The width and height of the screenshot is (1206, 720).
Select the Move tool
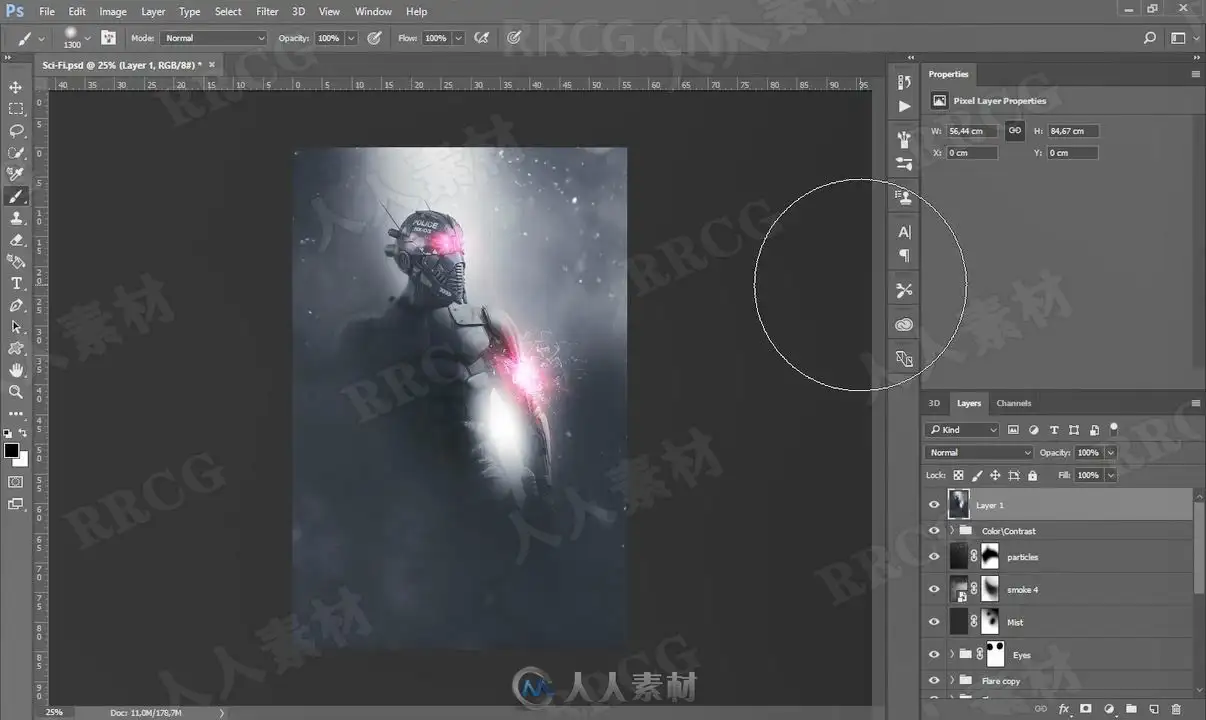tap(16, 87)
